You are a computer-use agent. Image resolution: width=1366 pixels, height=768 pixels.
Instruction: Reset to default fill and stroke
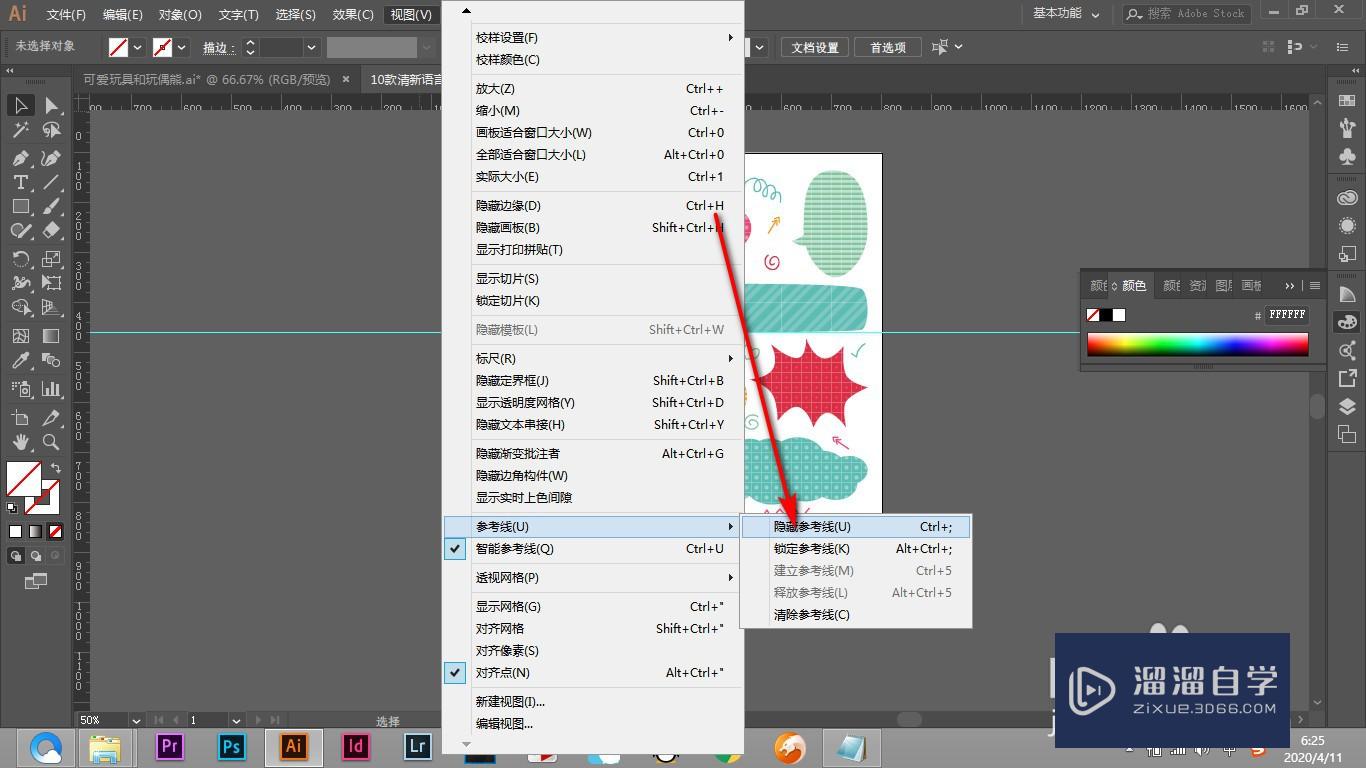coord(12,508)
